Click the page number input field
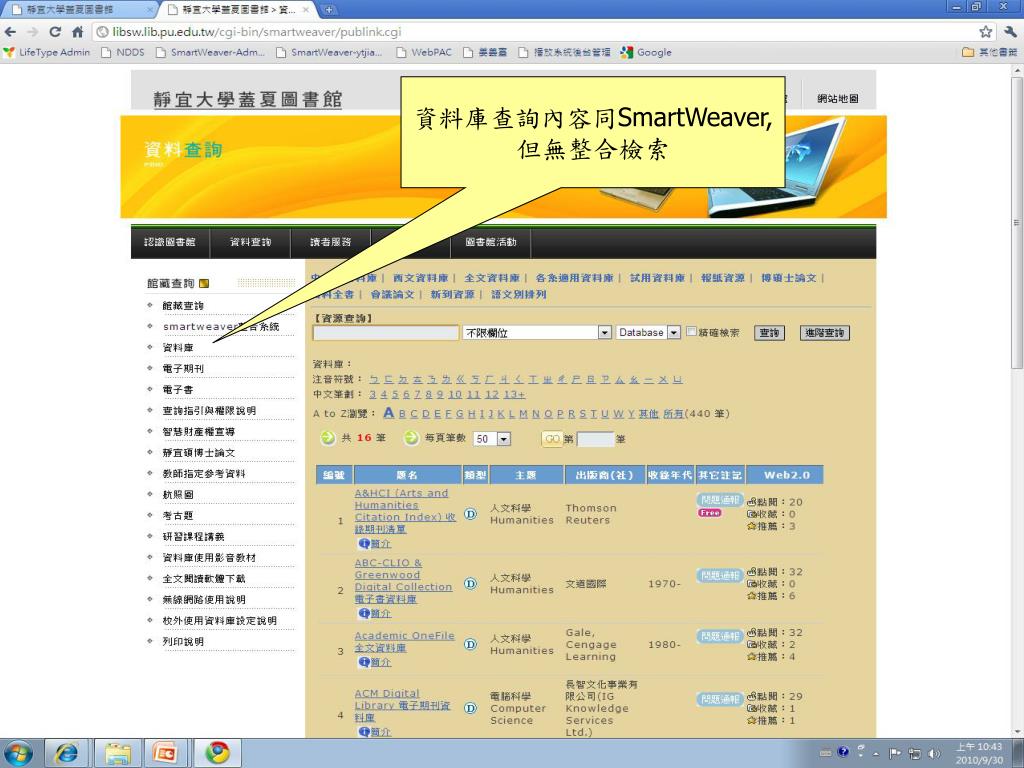 click(596, 439)
